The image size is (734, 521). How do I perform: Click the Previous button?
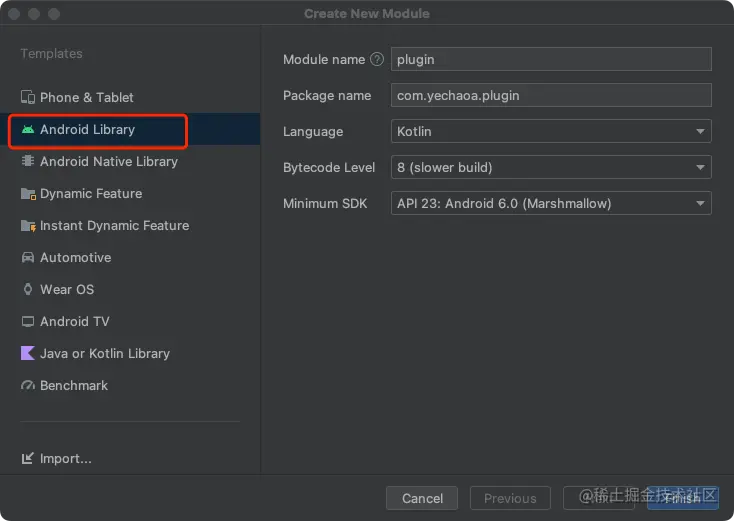[x=510, y=498]
